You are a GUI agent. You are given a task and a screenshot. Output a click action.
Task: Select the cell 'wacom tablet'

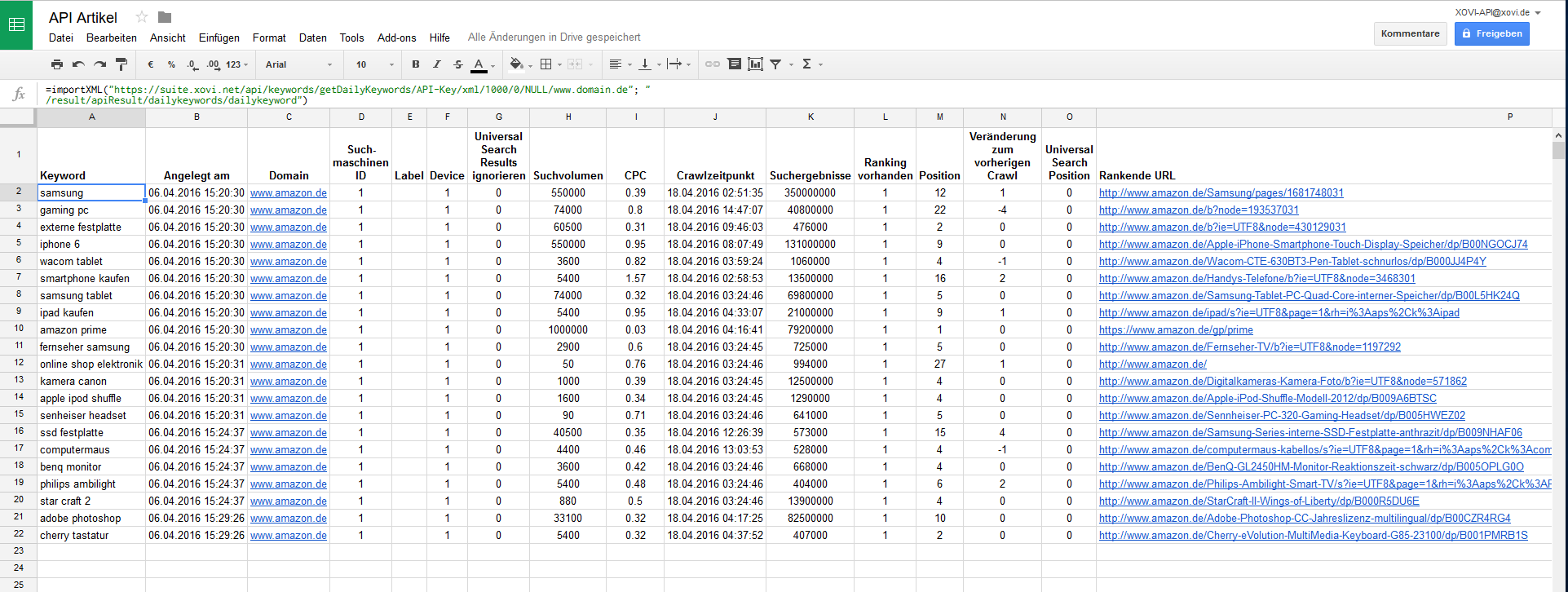pyautogui.click(x=91, y=262)
